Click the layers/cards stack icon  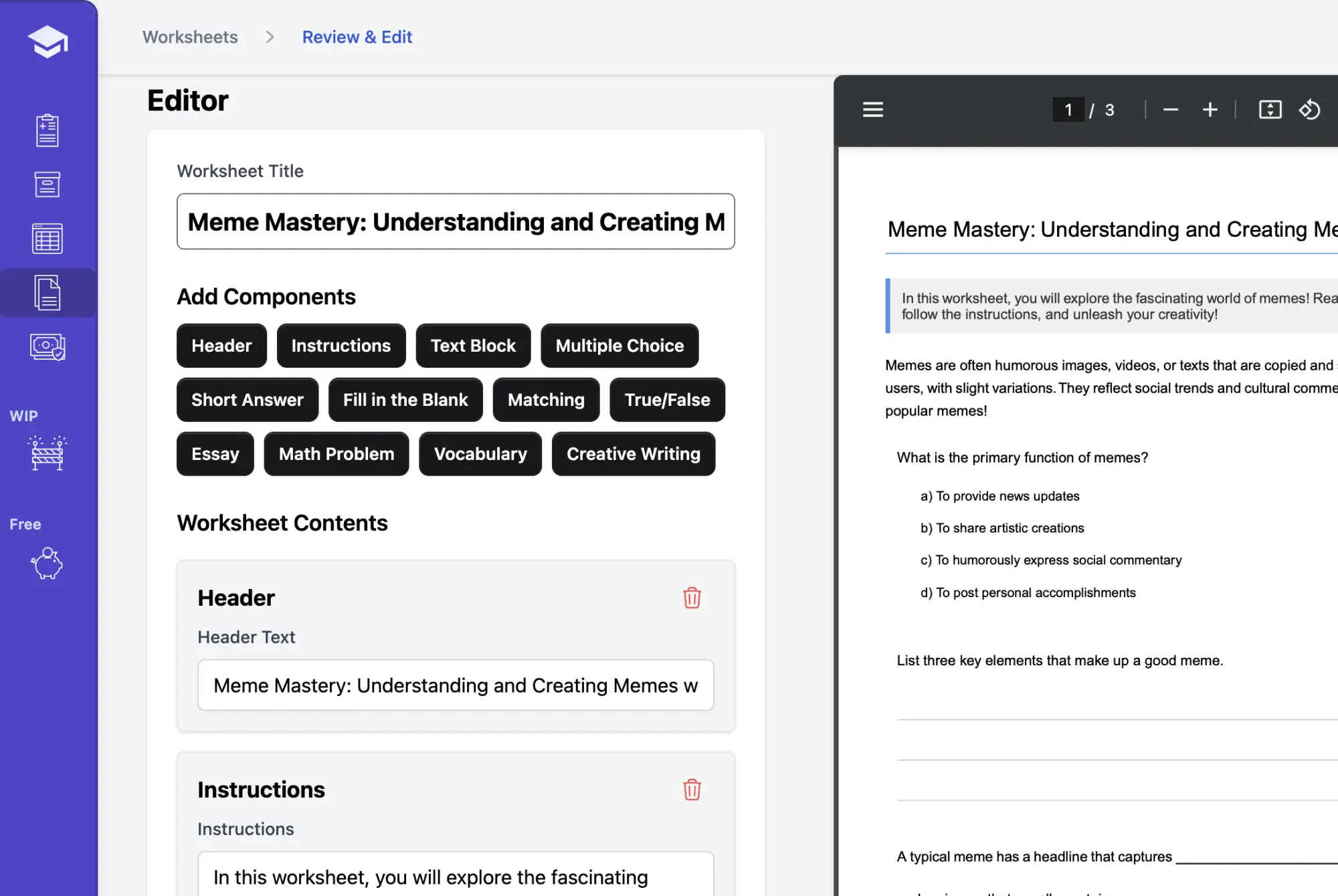click(47, 292)
